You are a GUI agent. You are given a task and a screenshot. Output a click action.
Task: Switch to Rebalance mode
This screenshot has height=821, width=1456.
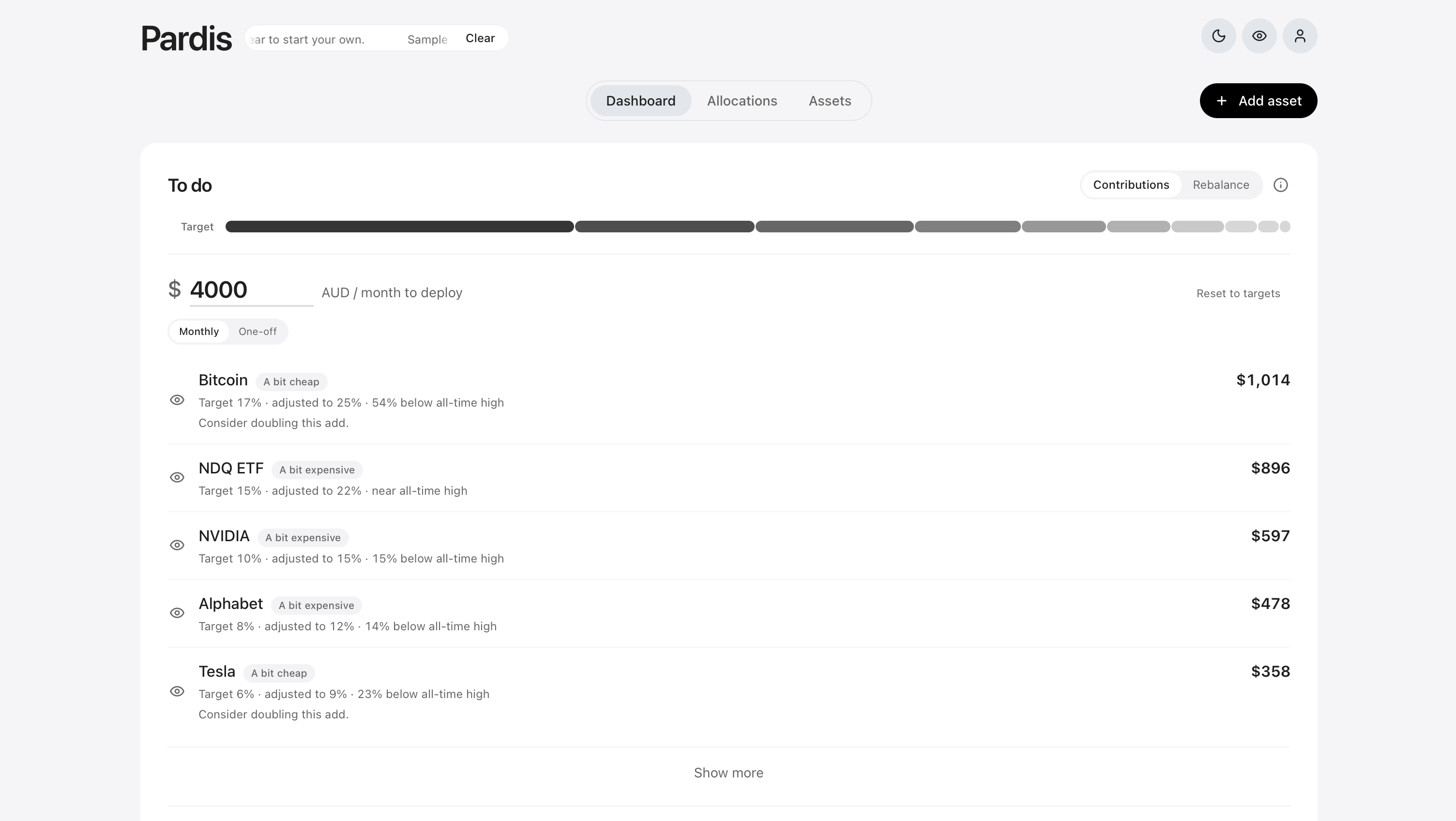pyautogui.click(x=1220, y=185)
